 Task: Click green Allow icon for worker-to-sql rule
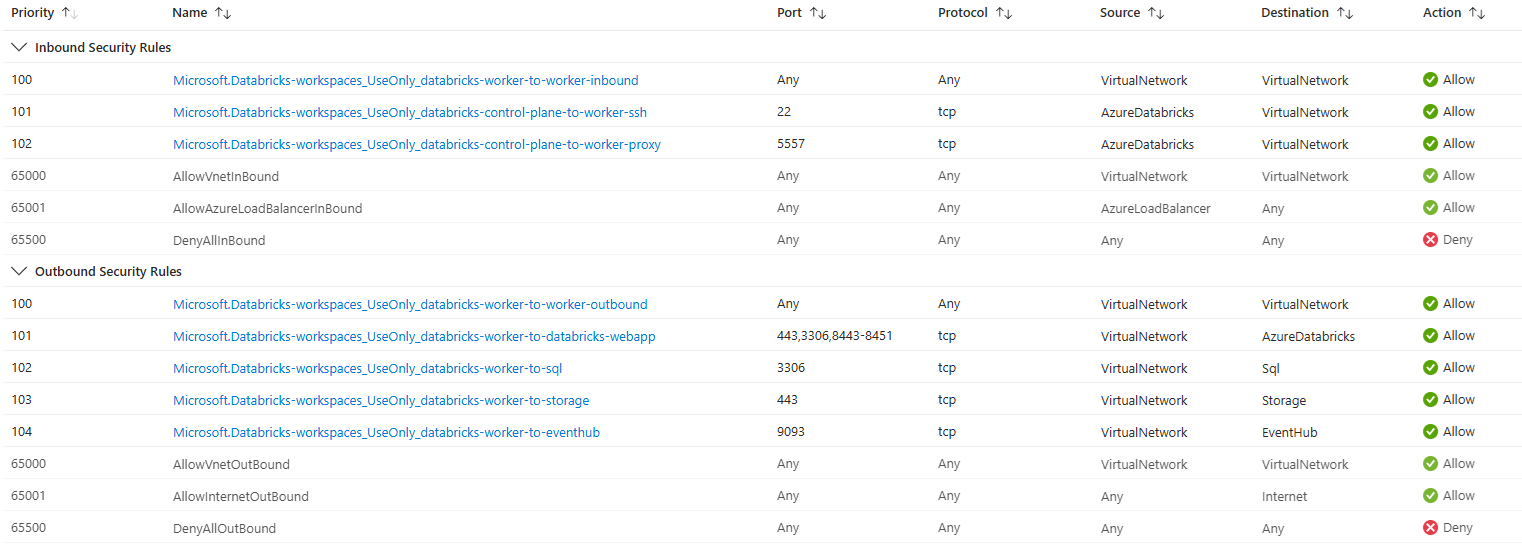(1430, 368)
